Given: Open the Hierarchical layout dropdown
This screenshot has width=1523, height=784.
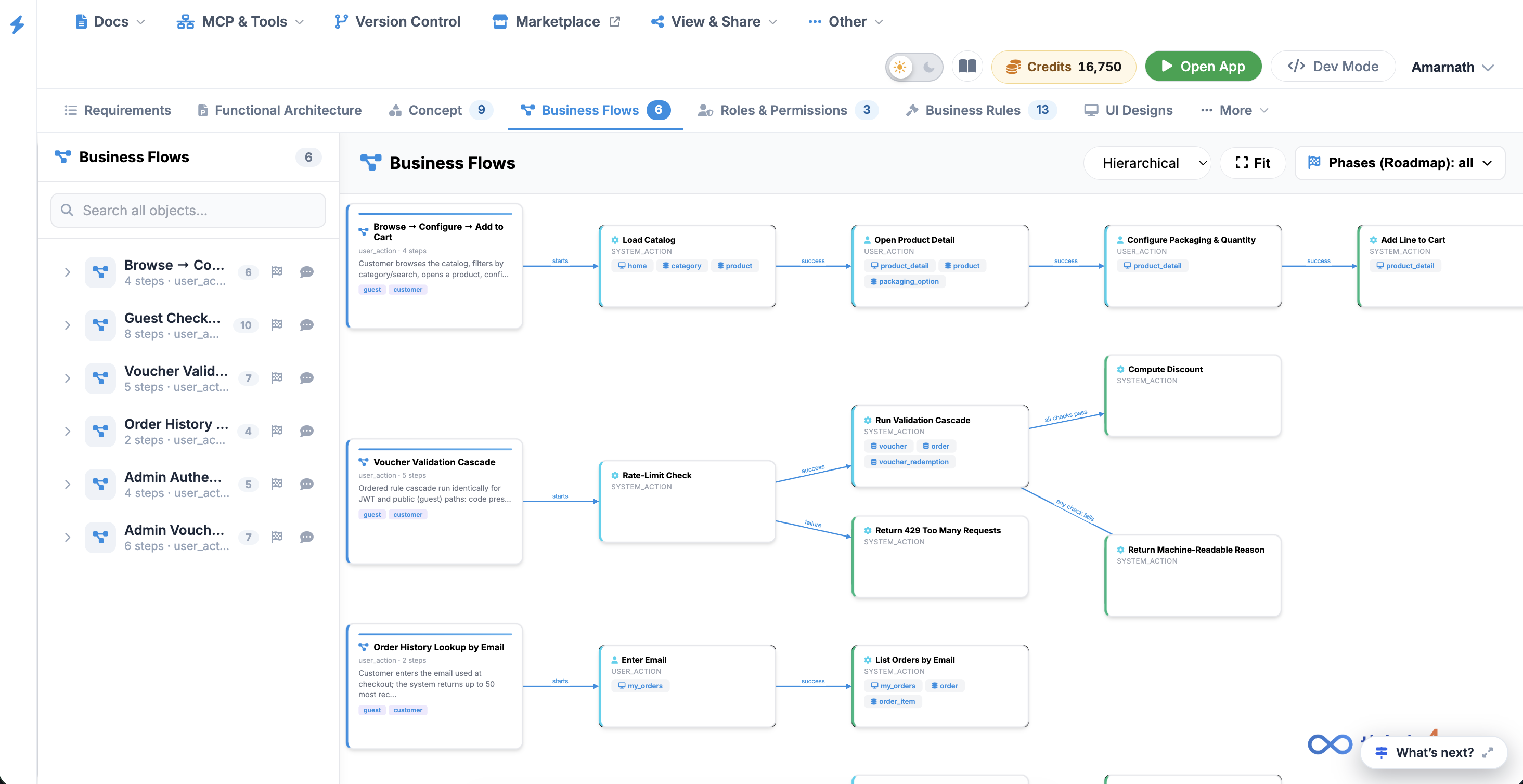Looking at the screenshot, I should tap(1147, 163).
